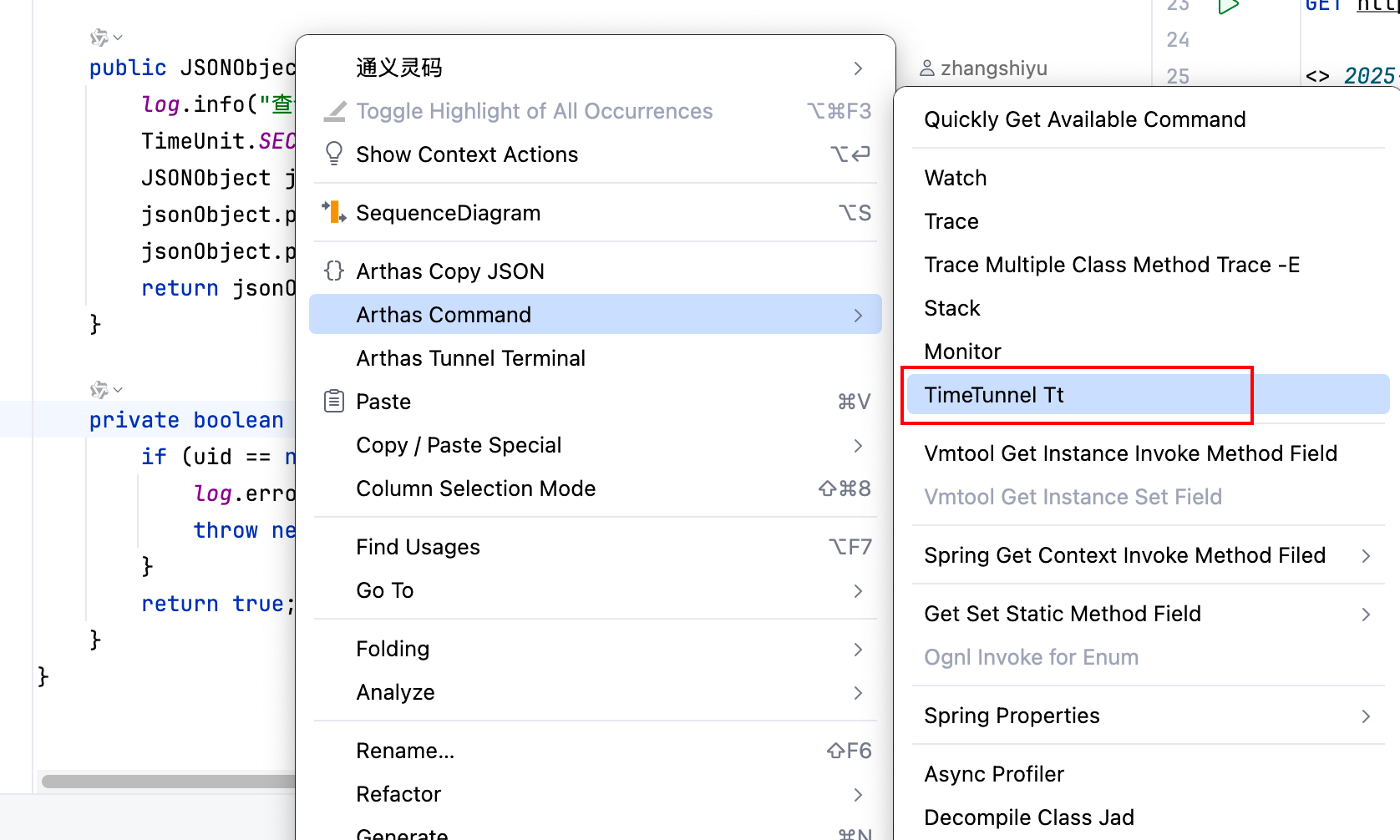The width and height of the screenshot is (1400, 840).
Task: Enable Column Selection Mode
Action: pyautogui.click(x=475, y=488)
